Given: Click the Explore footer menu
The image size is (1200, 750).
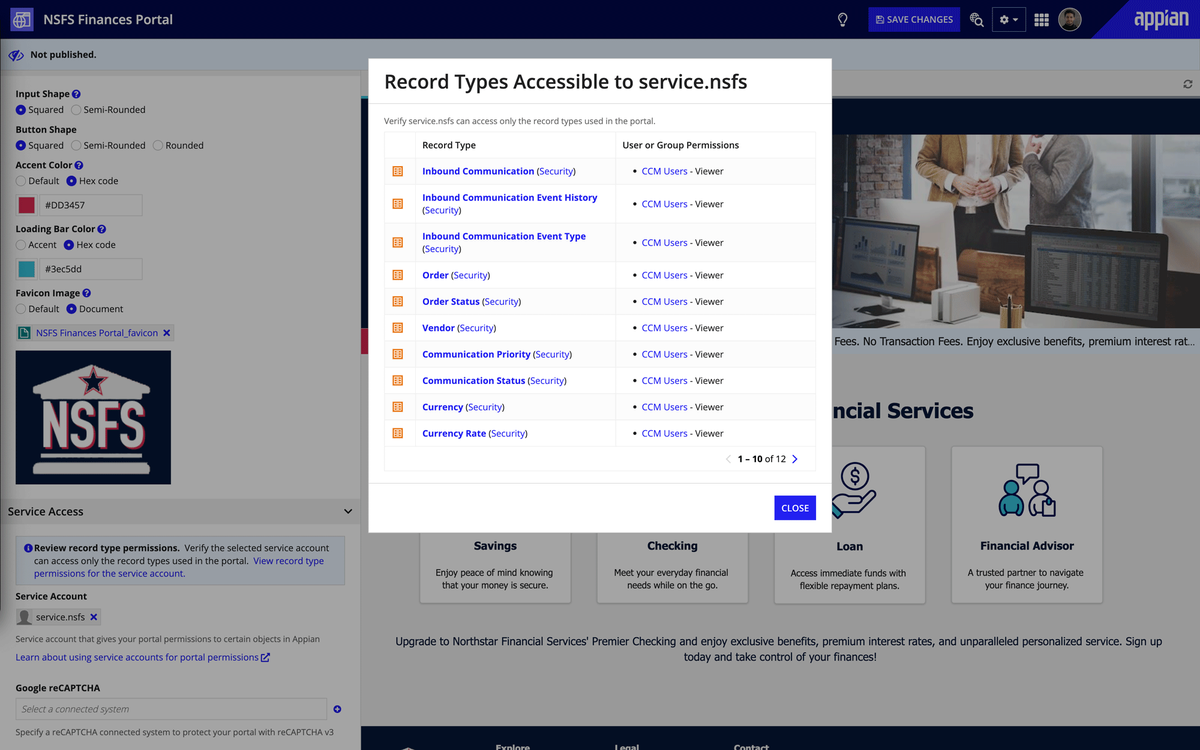Looking at the screenshot, I should tap(513, 746).
